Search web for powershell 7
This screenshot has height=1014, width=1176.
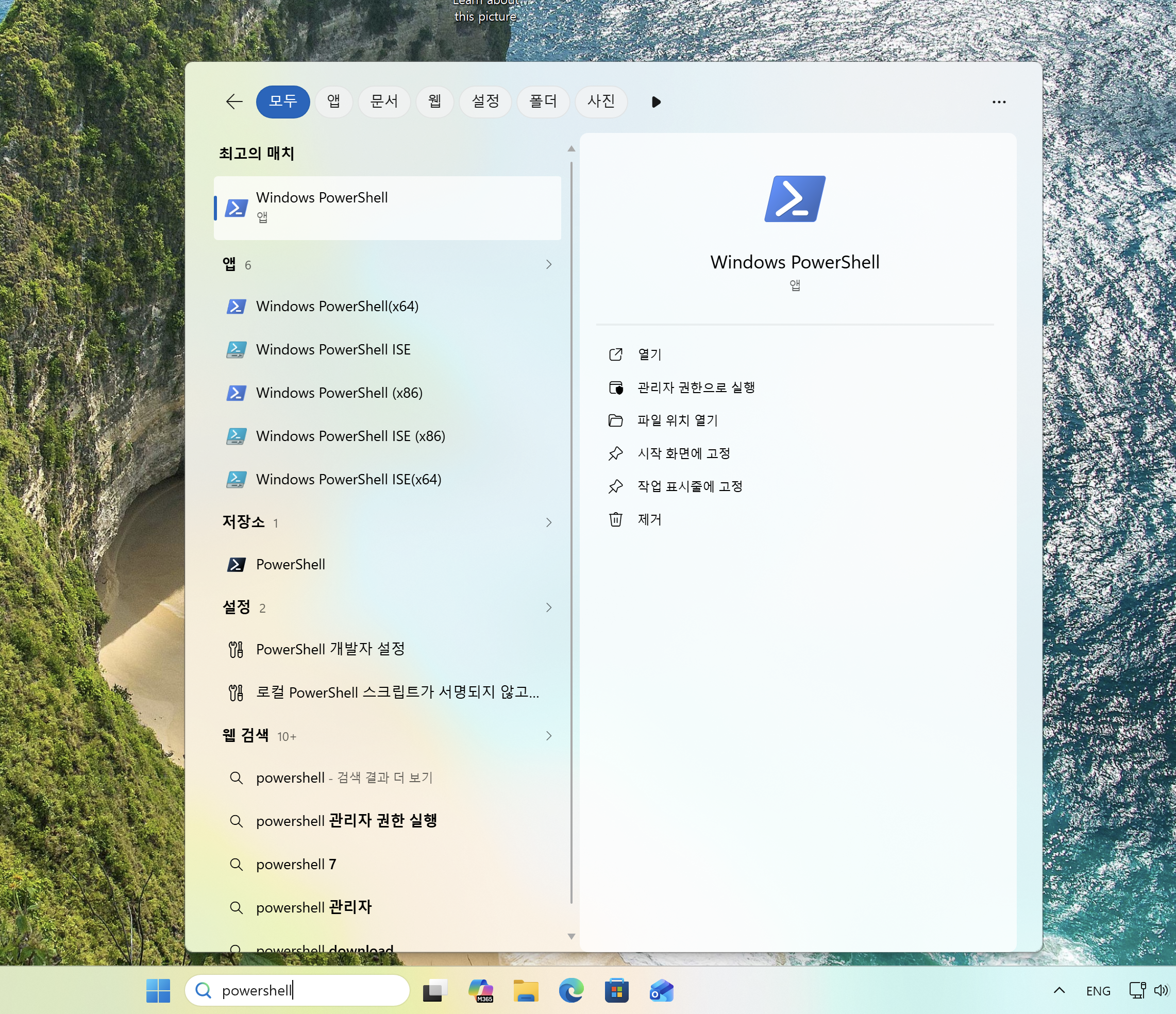(x=388, y=864)
